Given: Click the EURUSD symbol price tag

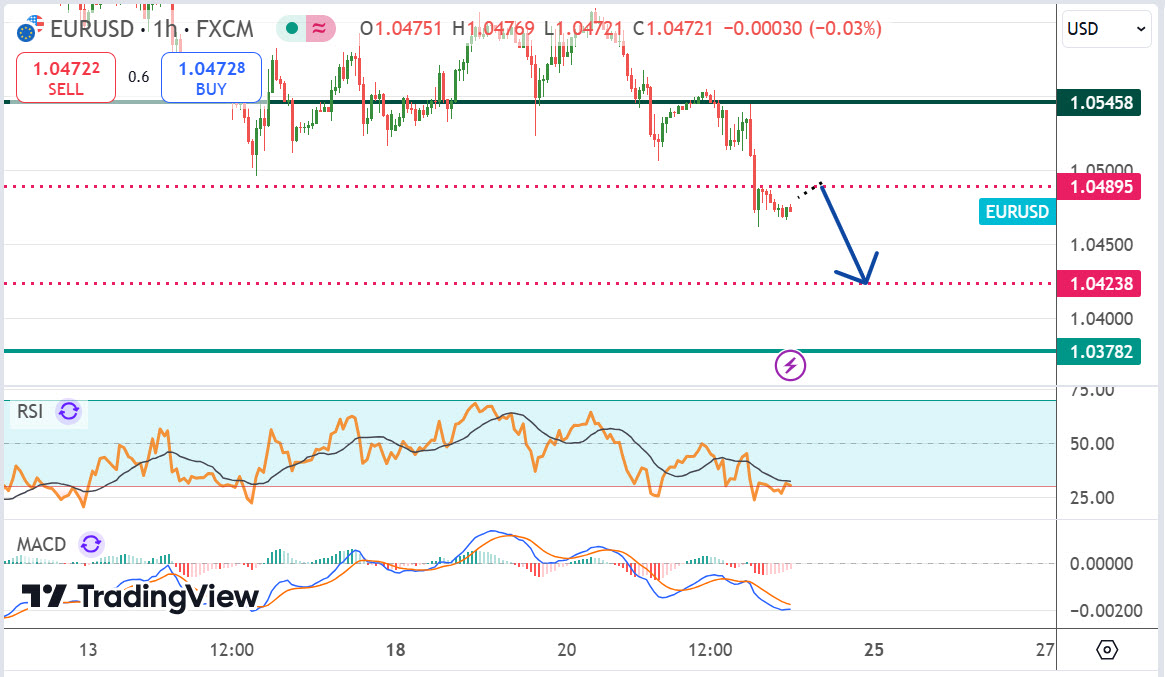Looking at the screenshot, I should 1017,212.
